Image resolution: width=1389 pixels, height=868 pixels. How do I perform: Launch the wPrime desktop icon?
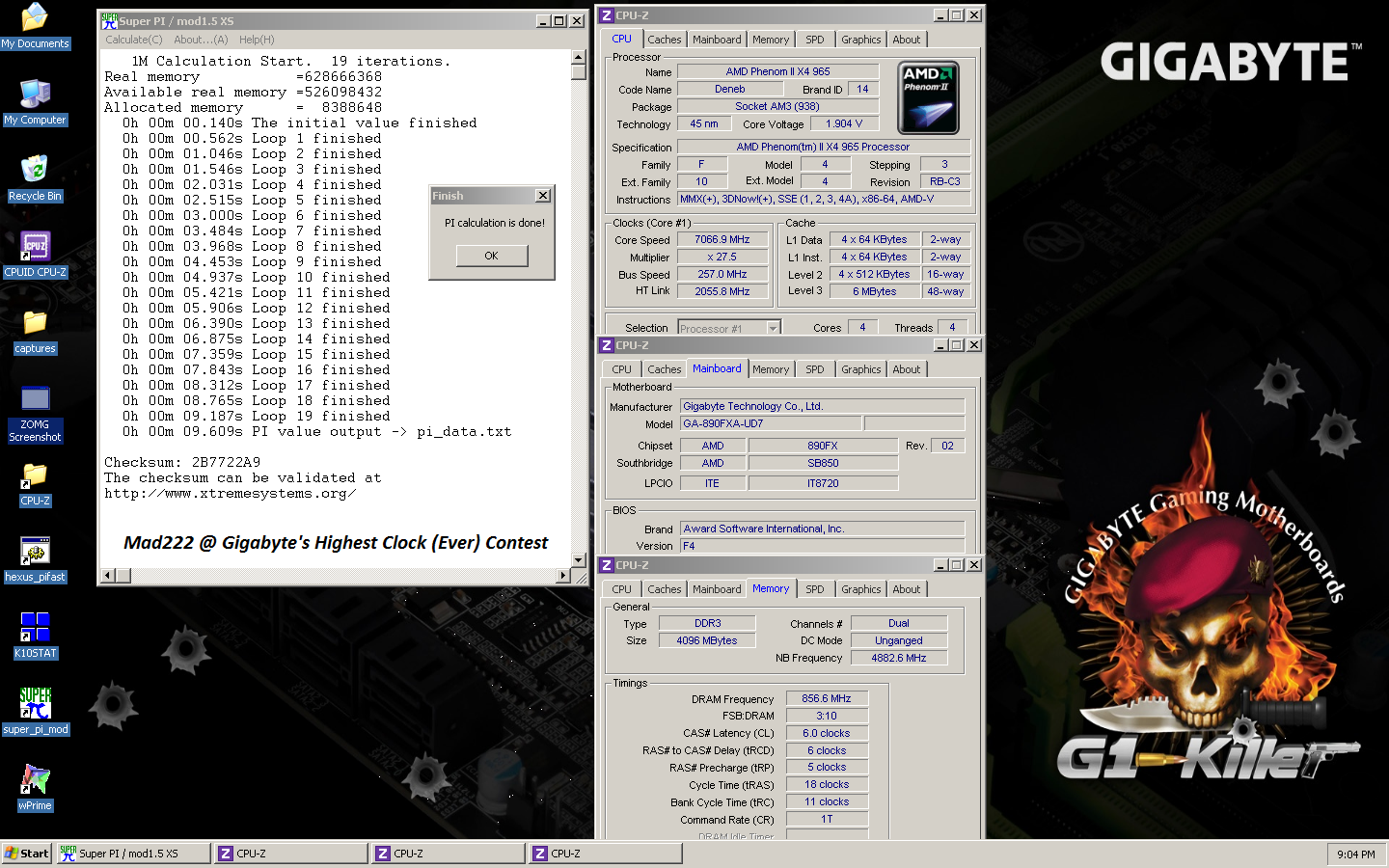click(x=35, y=788)
